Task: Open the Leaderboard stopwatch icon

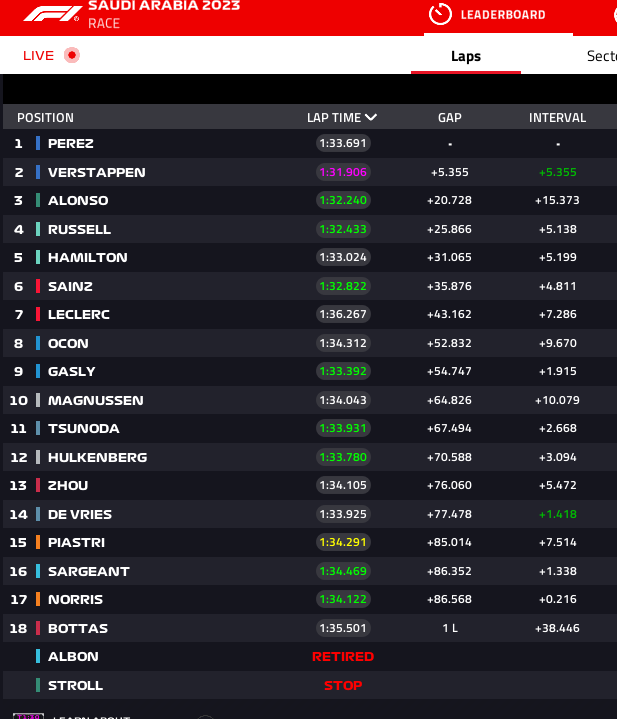Action: click(440, 14)
